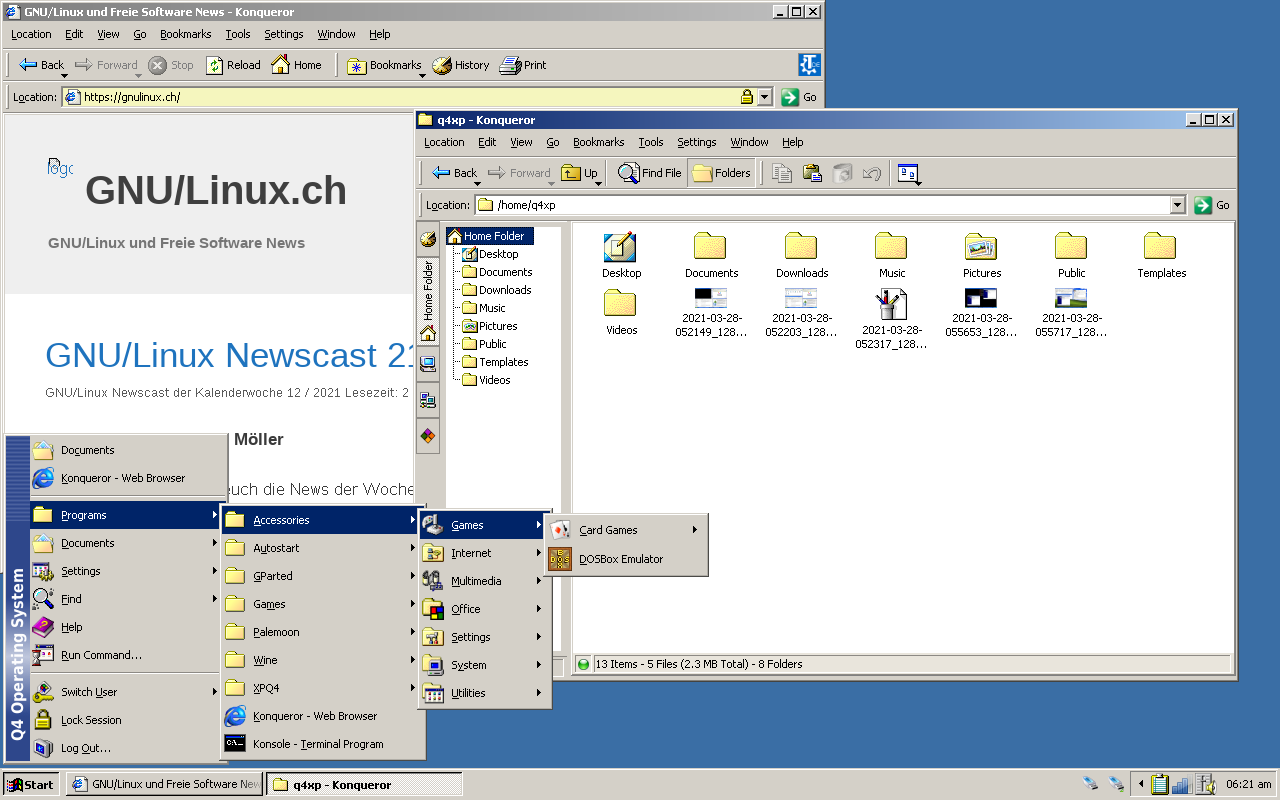Select DOSBox Emulator from Games submenu
This screenshot has width=1280, height=800.
tap(620, 559)
